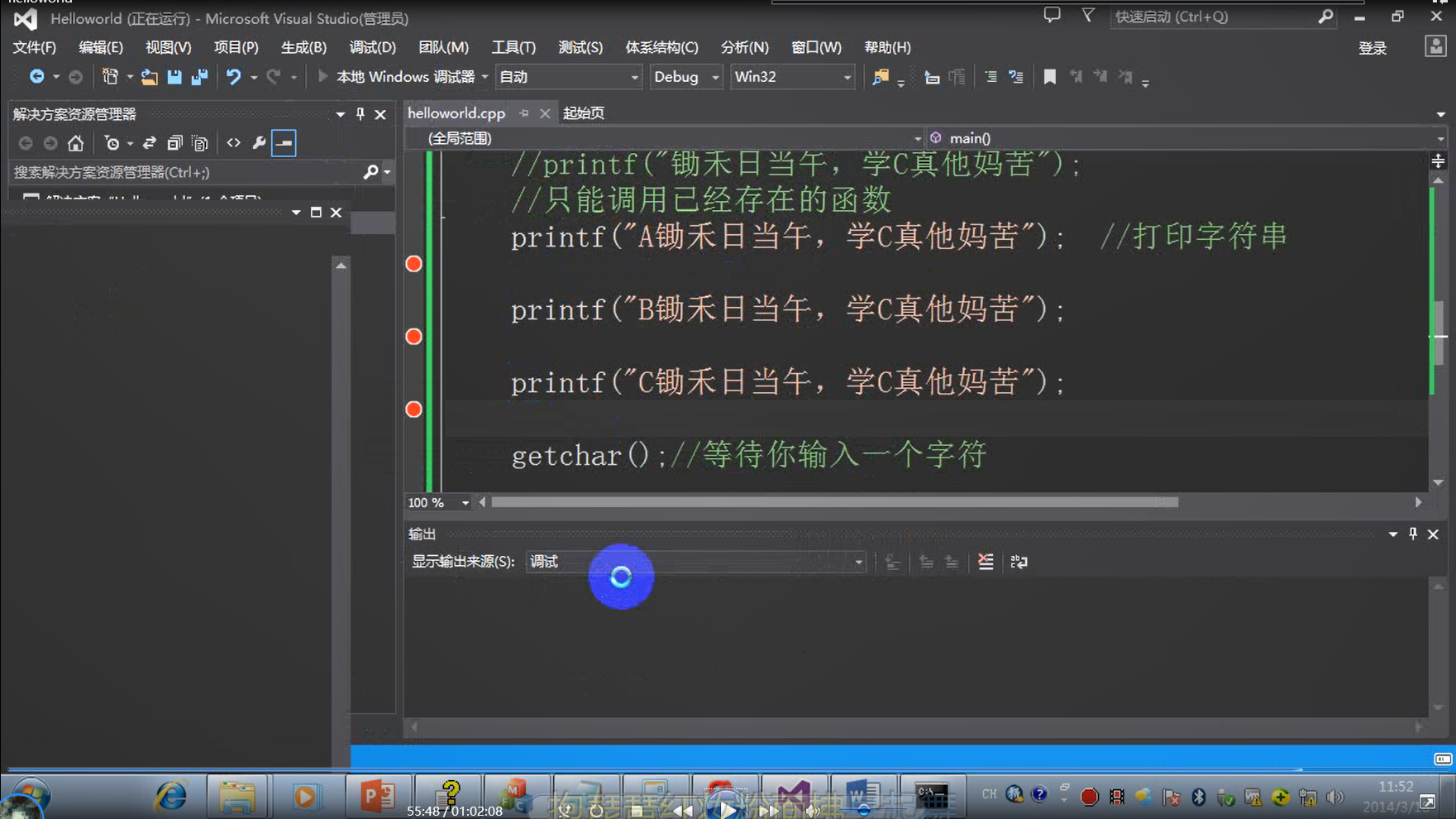Click the Navigate Backward arrow in toolbar

pyautogui.click(x=36, y=77)
